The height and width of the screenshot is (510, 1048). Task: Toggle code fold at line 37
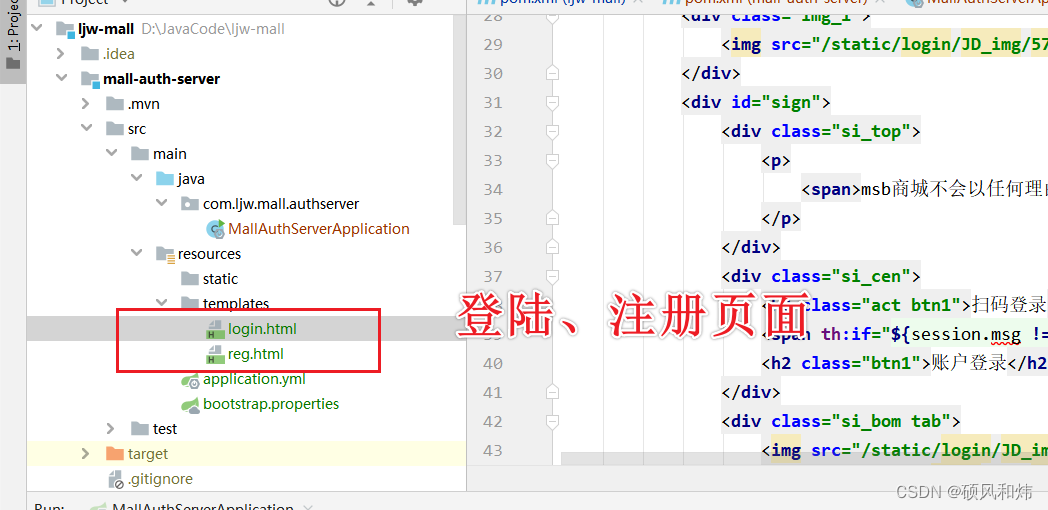pyautogui.click(x=552, y=276)
